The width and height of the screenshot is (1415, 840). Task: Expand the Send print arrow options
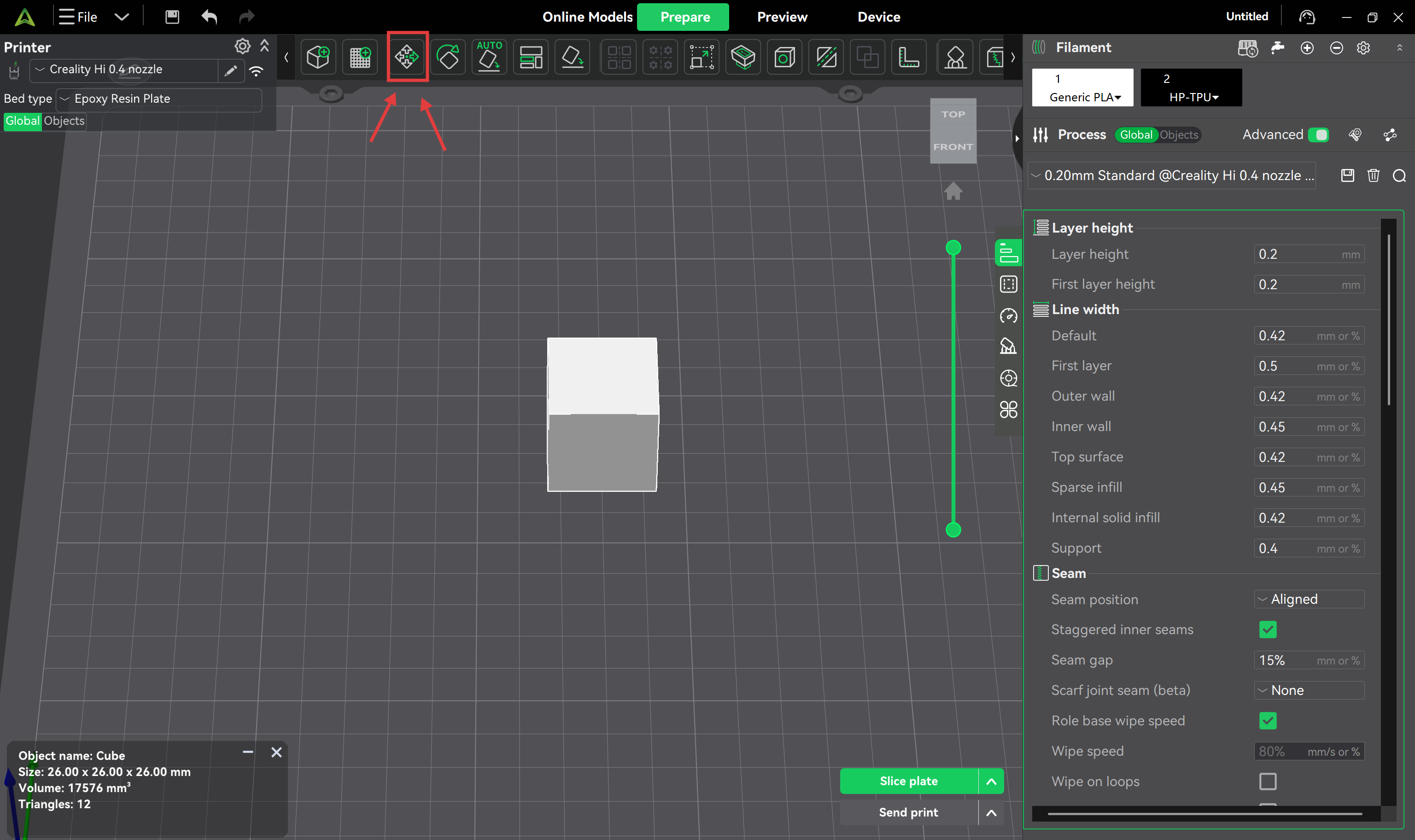pyautogui.click(x=992, y=812)
